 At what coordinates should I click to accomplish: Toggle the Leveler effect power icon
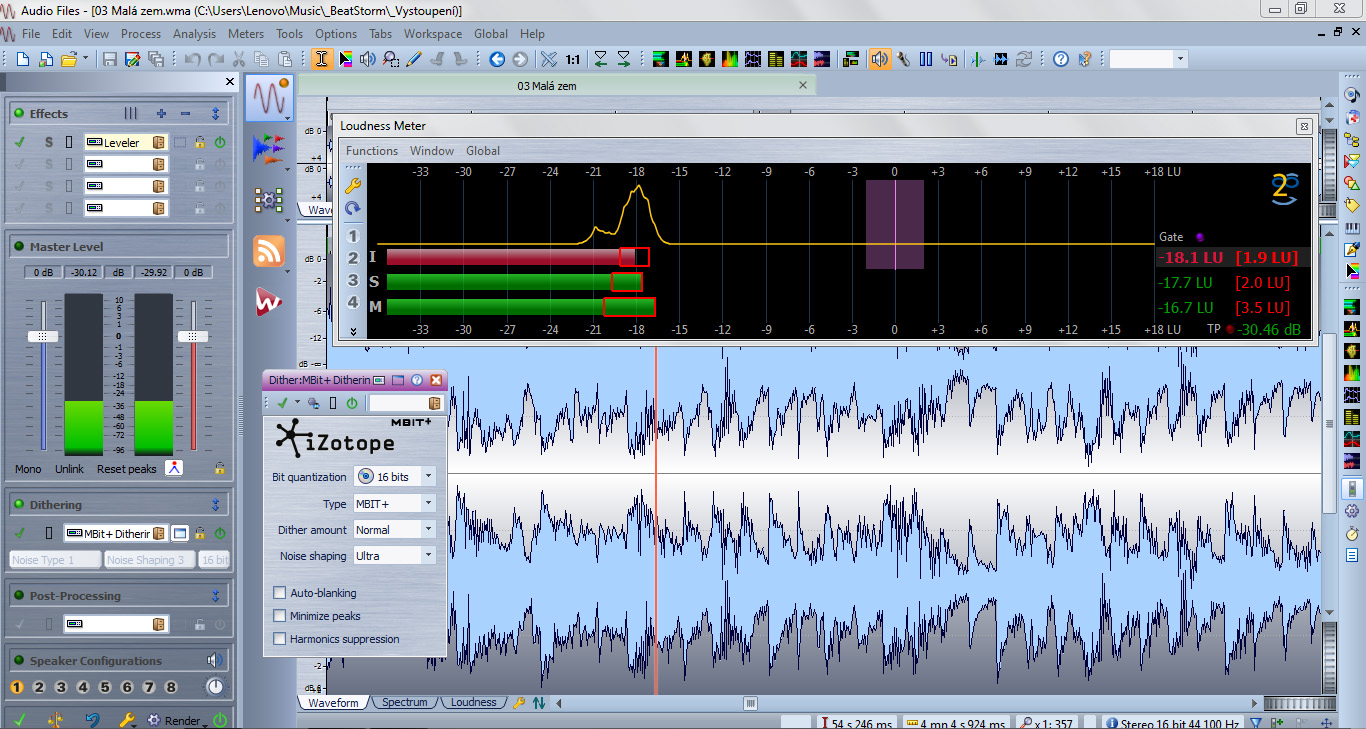coord(220,143)
